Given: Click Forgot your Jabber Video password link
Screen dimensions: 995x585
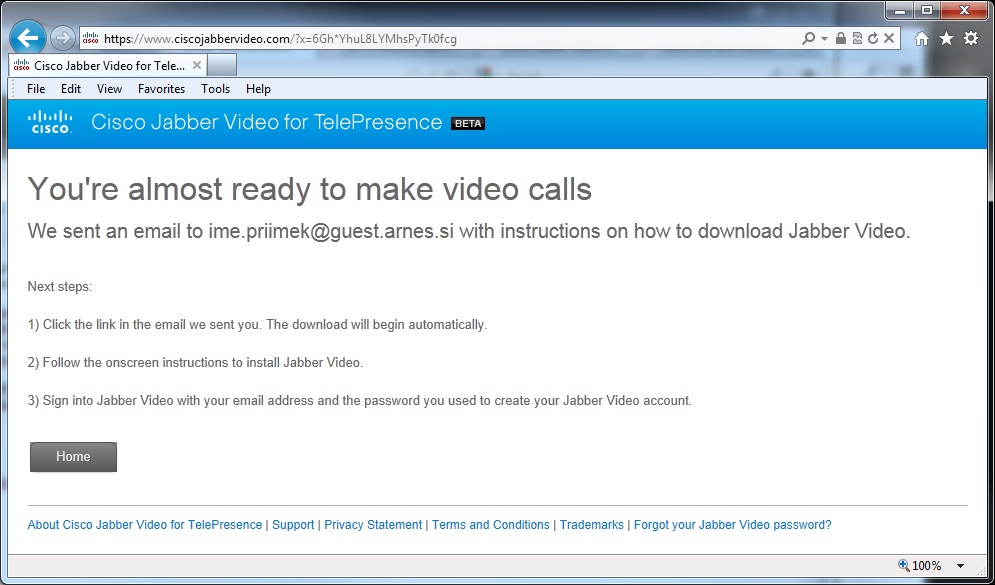Looking at the screenshot, I should point(732,525).
